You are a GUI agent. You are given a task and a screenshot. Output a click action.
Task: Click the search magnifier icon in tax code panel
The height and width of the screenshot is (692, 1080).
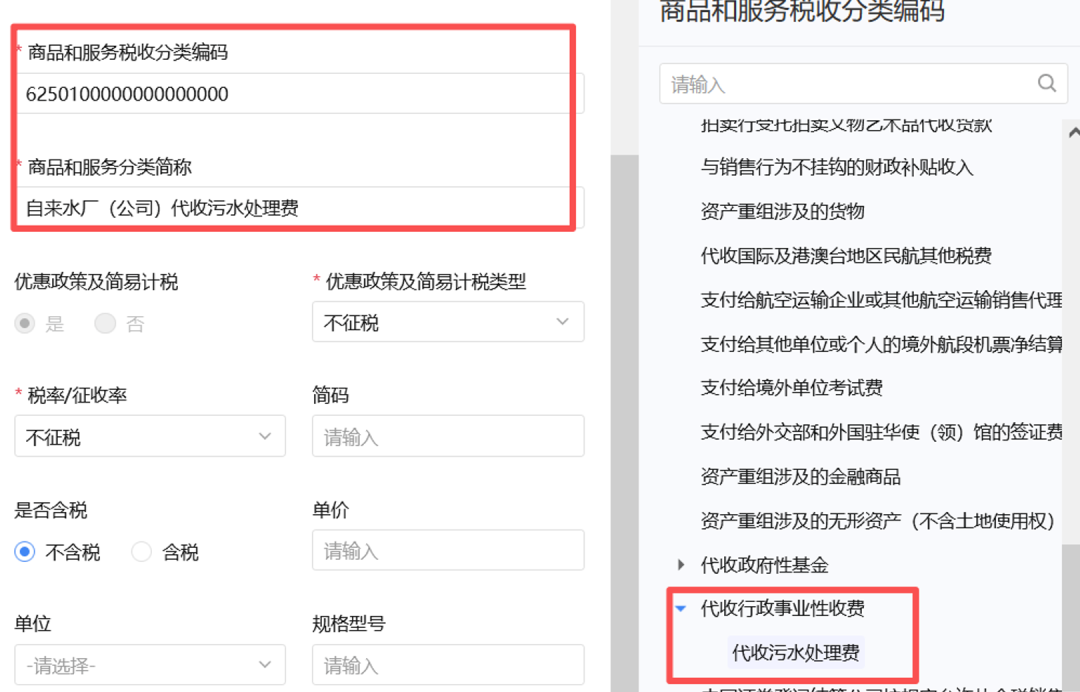(x=1046, y=84)
